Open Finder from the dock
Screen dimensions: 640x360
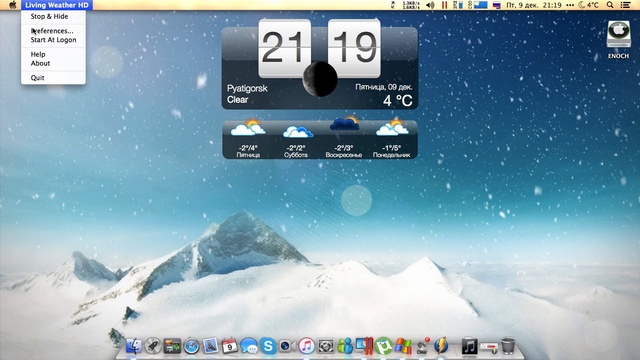[133, 346]
